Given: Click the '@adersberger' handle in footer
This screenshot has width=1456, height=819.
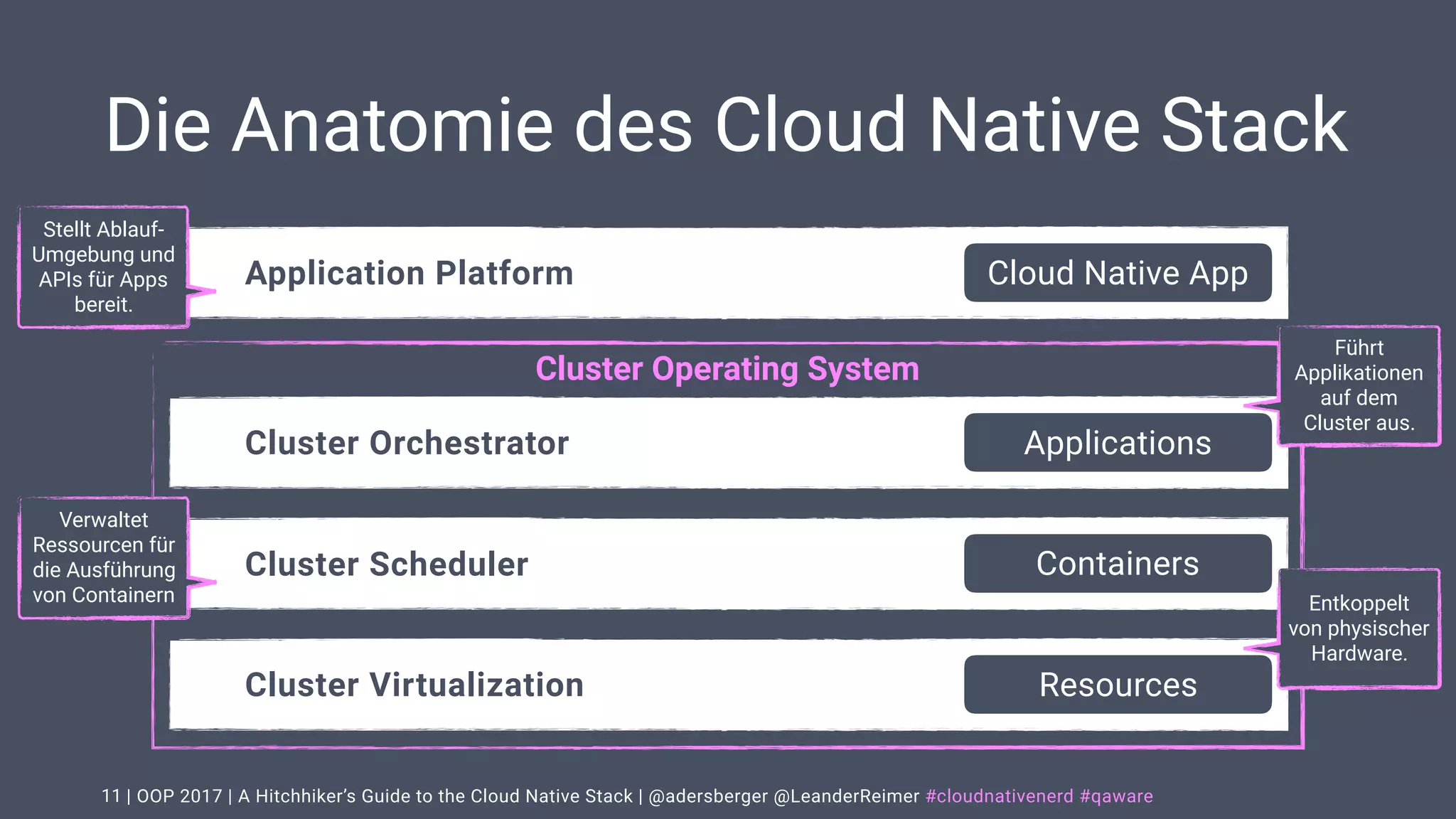Looking at the screenshot, I should click(x=709, y=796).
